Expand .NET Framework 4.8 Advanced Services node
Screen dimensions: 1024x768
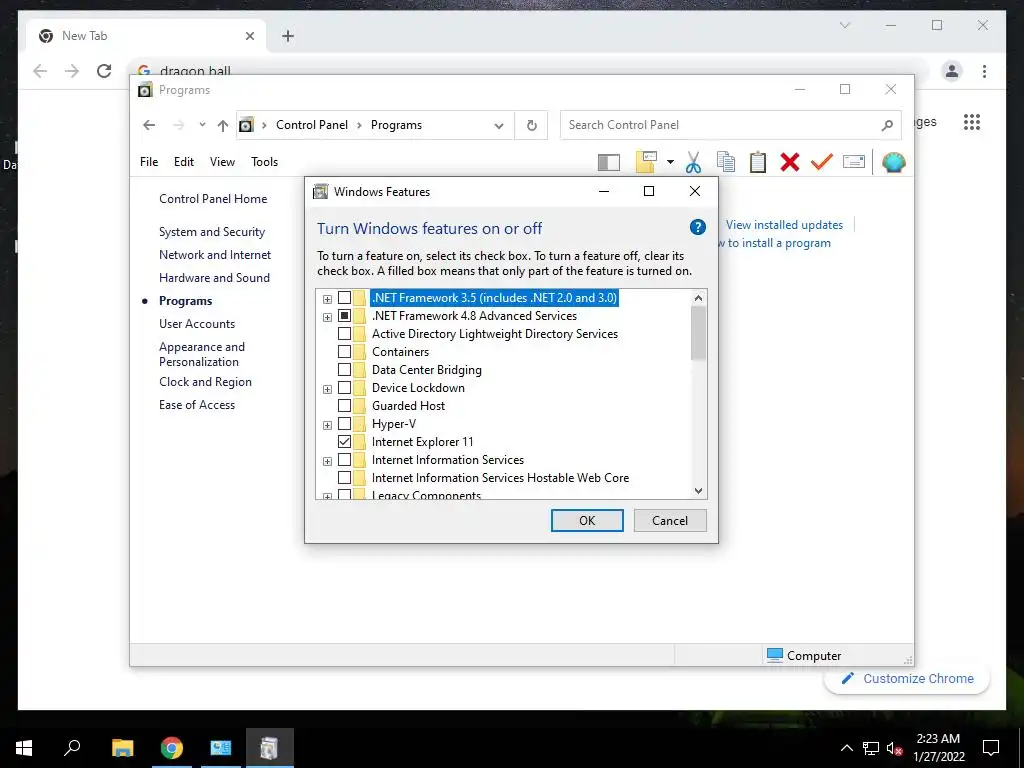327,317
